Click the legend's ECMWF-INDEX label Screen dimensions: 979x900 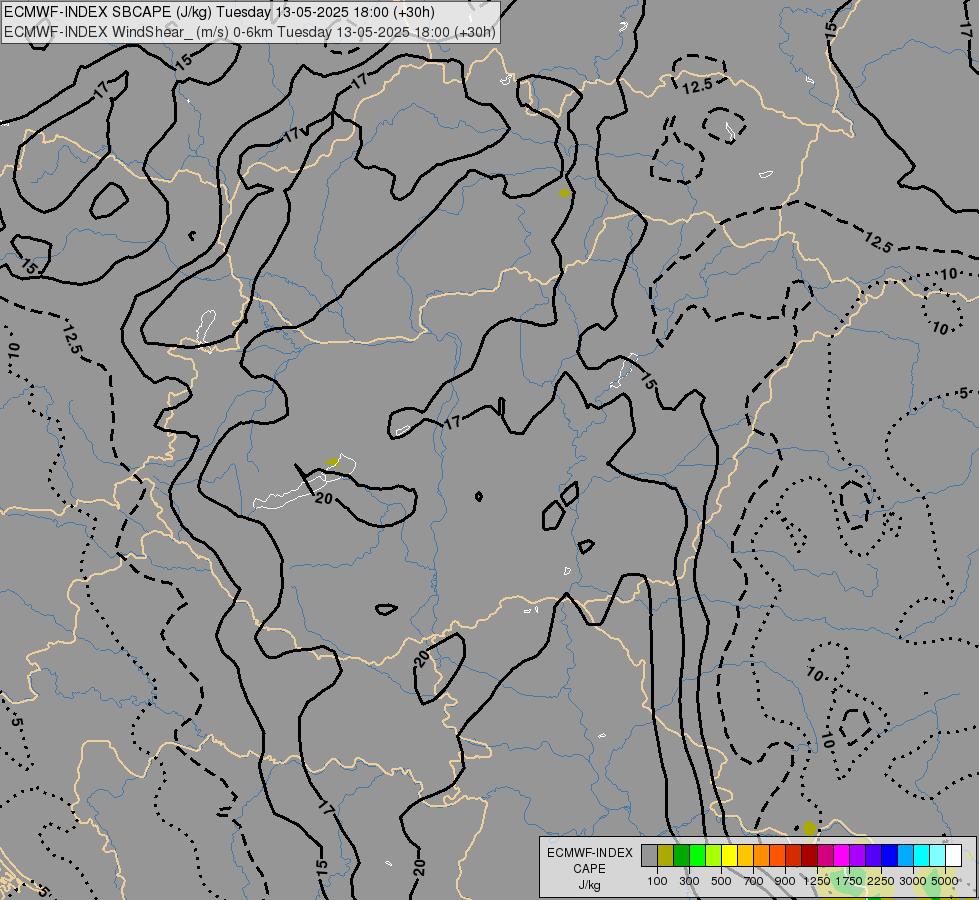click(x=589, y=853)
